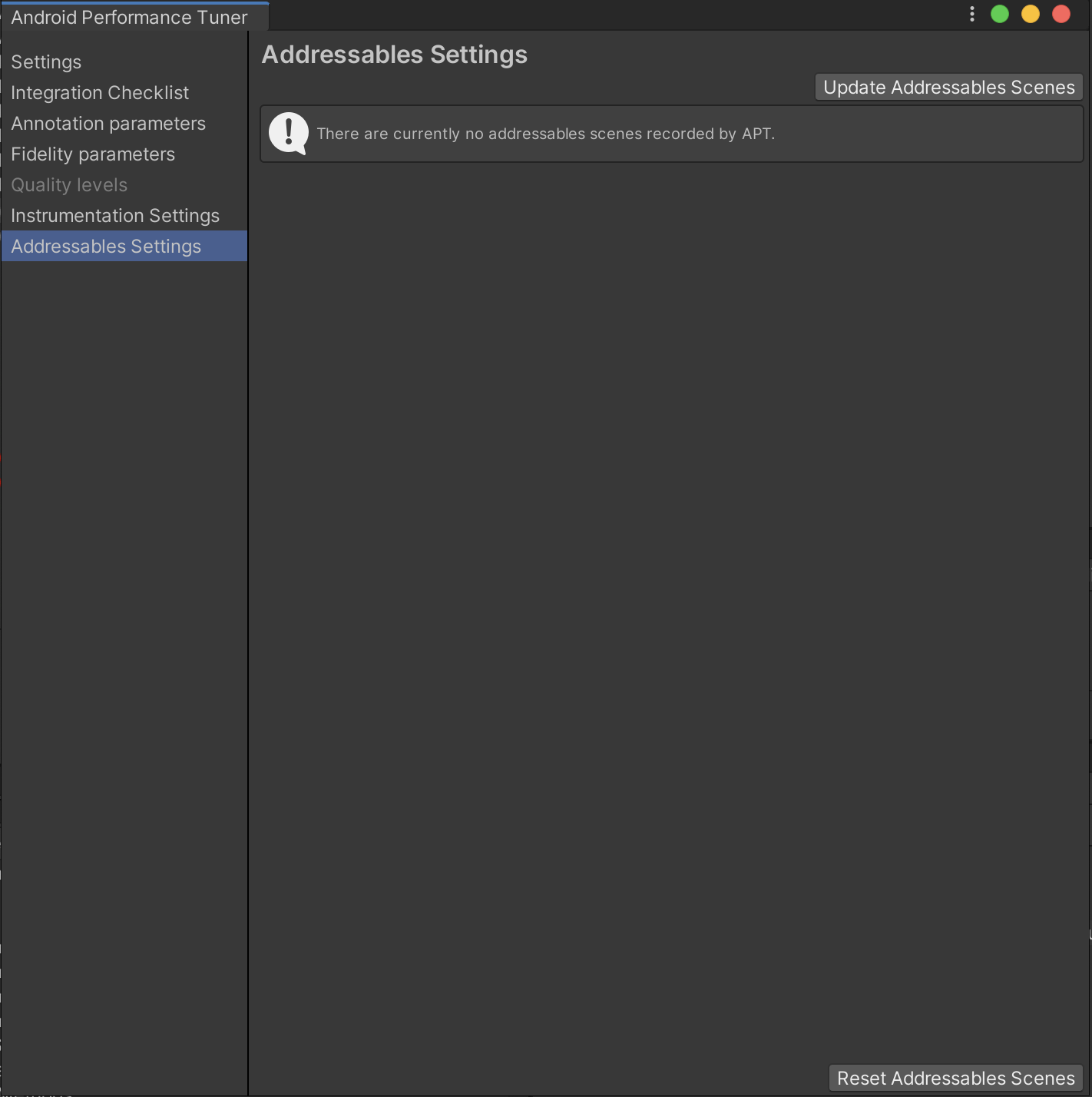
Task: Click Reset Addressables Scenes button
Action: click(955, 1078)
